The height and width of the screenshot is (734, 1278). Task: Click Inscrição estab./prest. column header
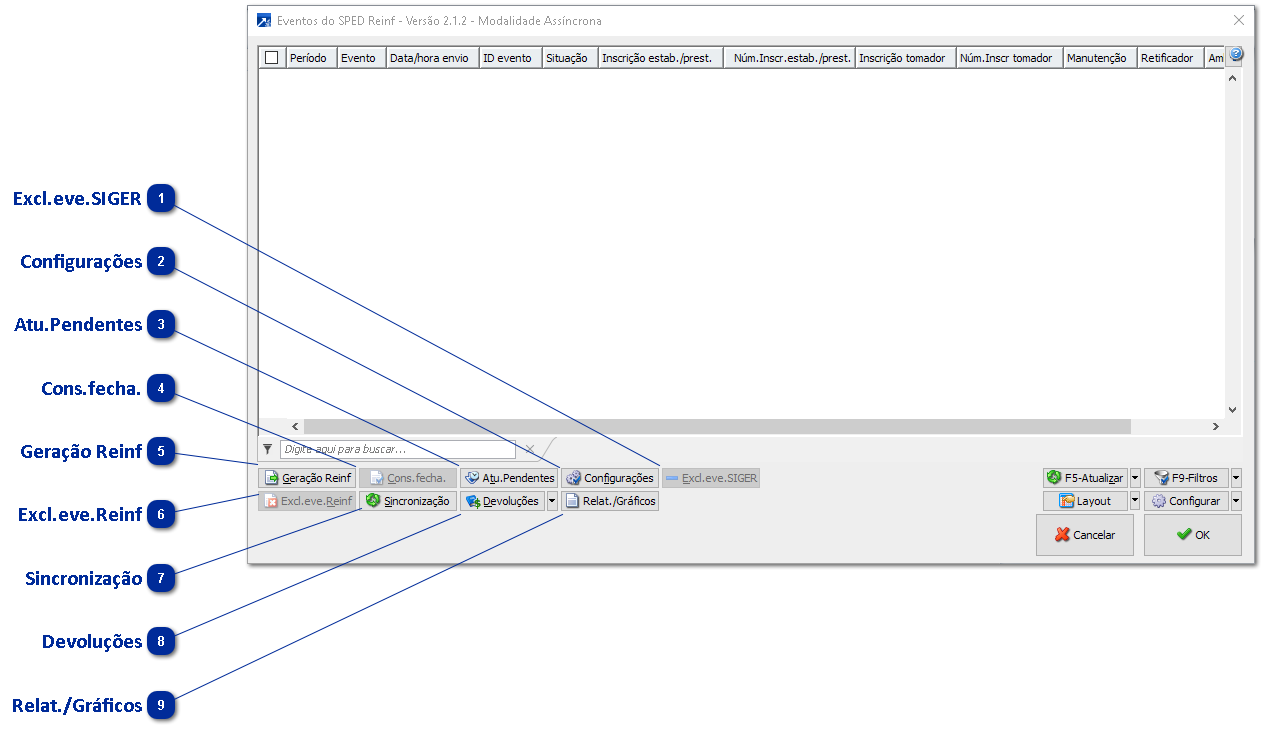click(x=661, y=58)
